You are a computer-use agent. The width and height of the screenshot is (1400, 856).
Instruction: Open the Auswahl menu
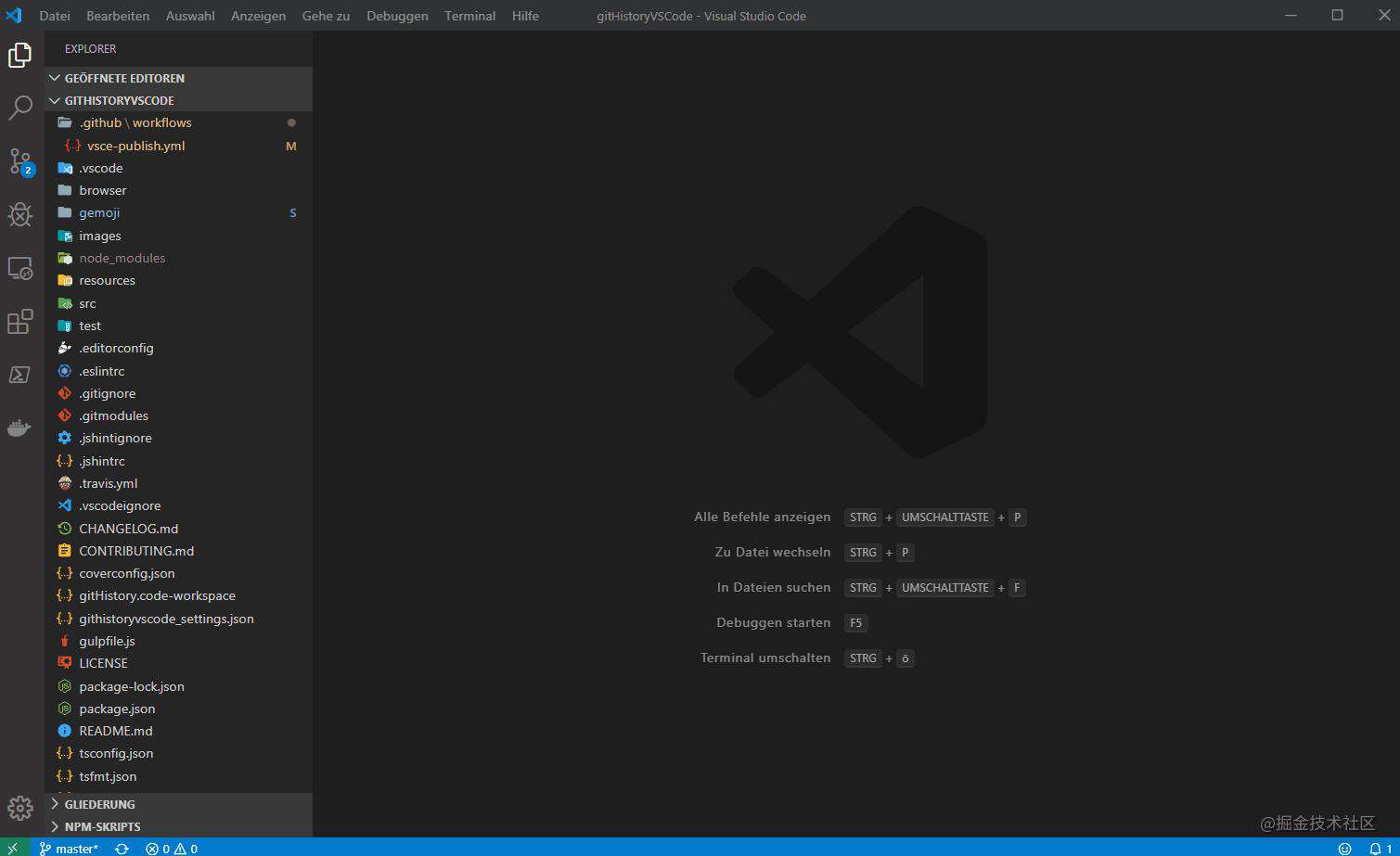(190, 16)
